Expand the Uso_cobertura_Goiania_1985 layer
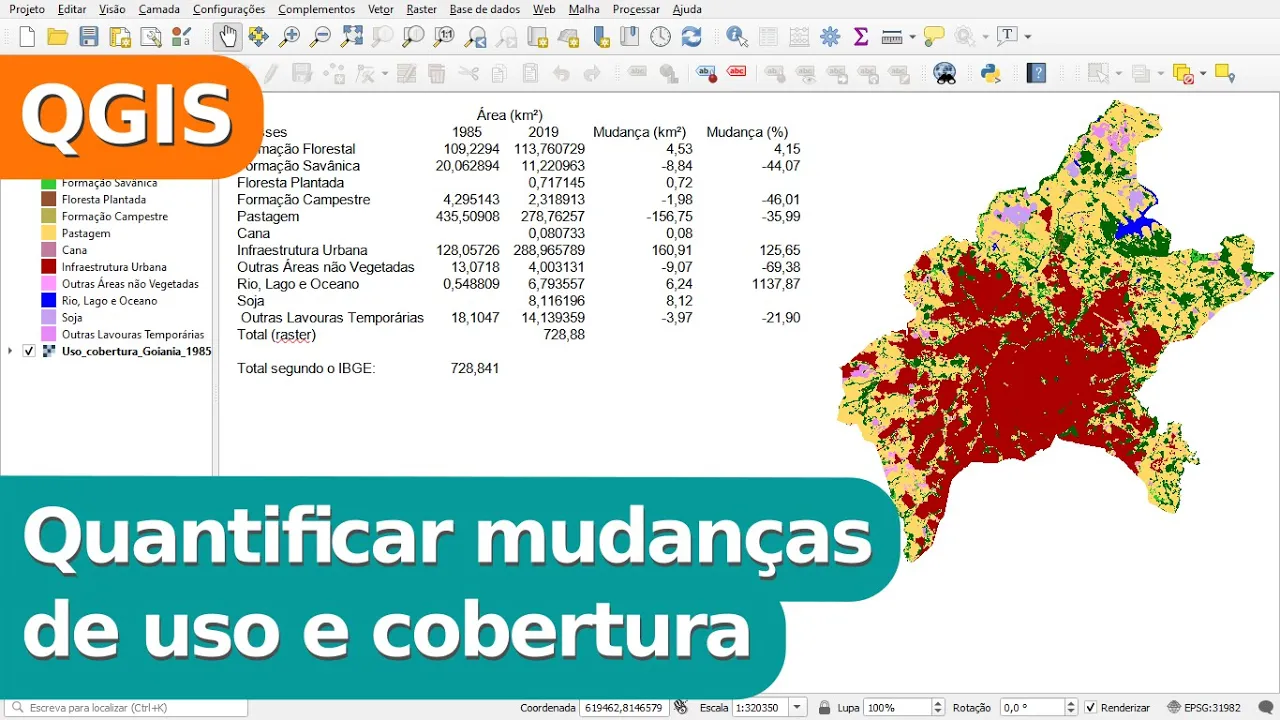Viewport: 1280px width, 720px height. [11, 351]
